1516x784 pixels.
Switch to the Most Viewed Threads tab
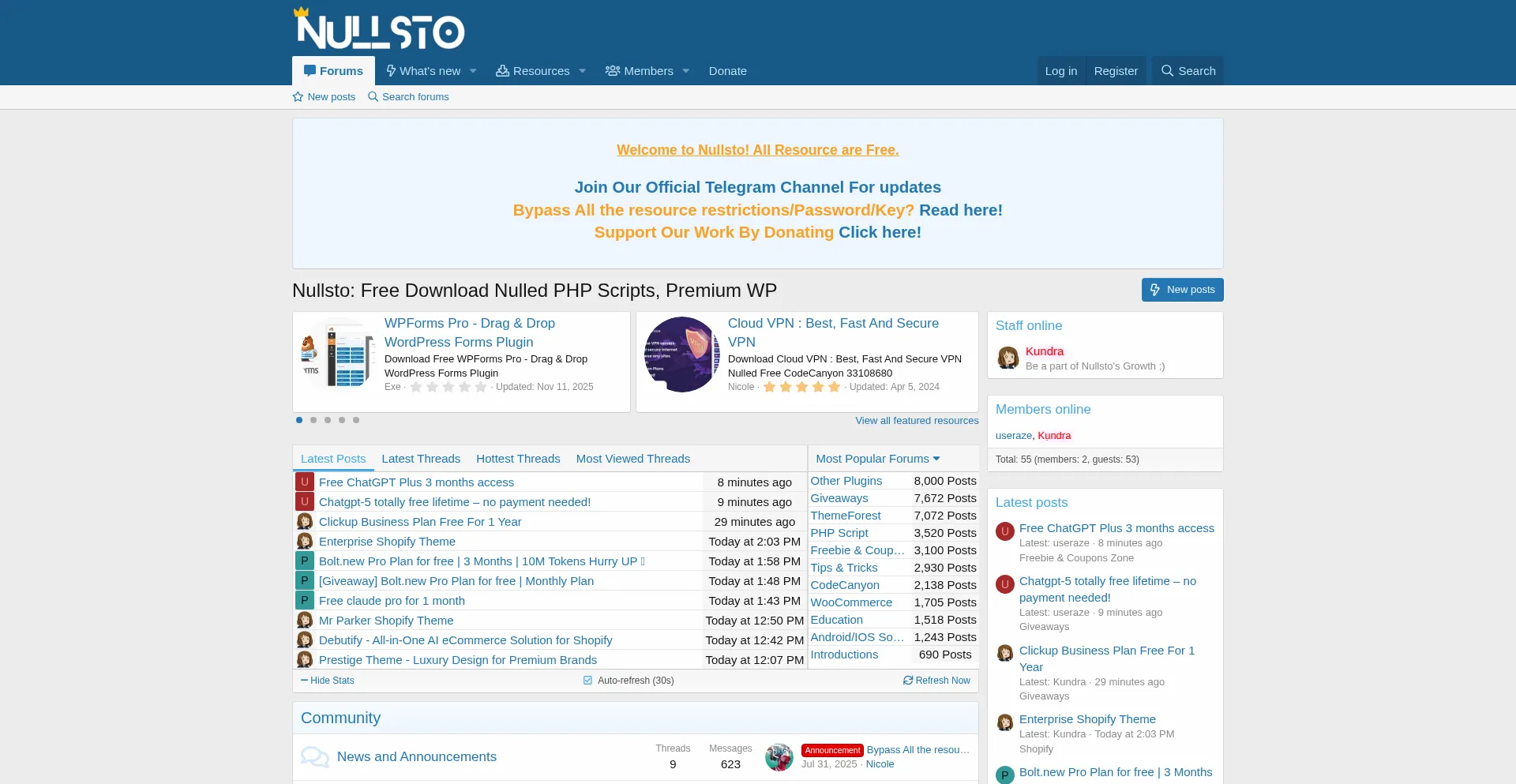pos(633,459)
